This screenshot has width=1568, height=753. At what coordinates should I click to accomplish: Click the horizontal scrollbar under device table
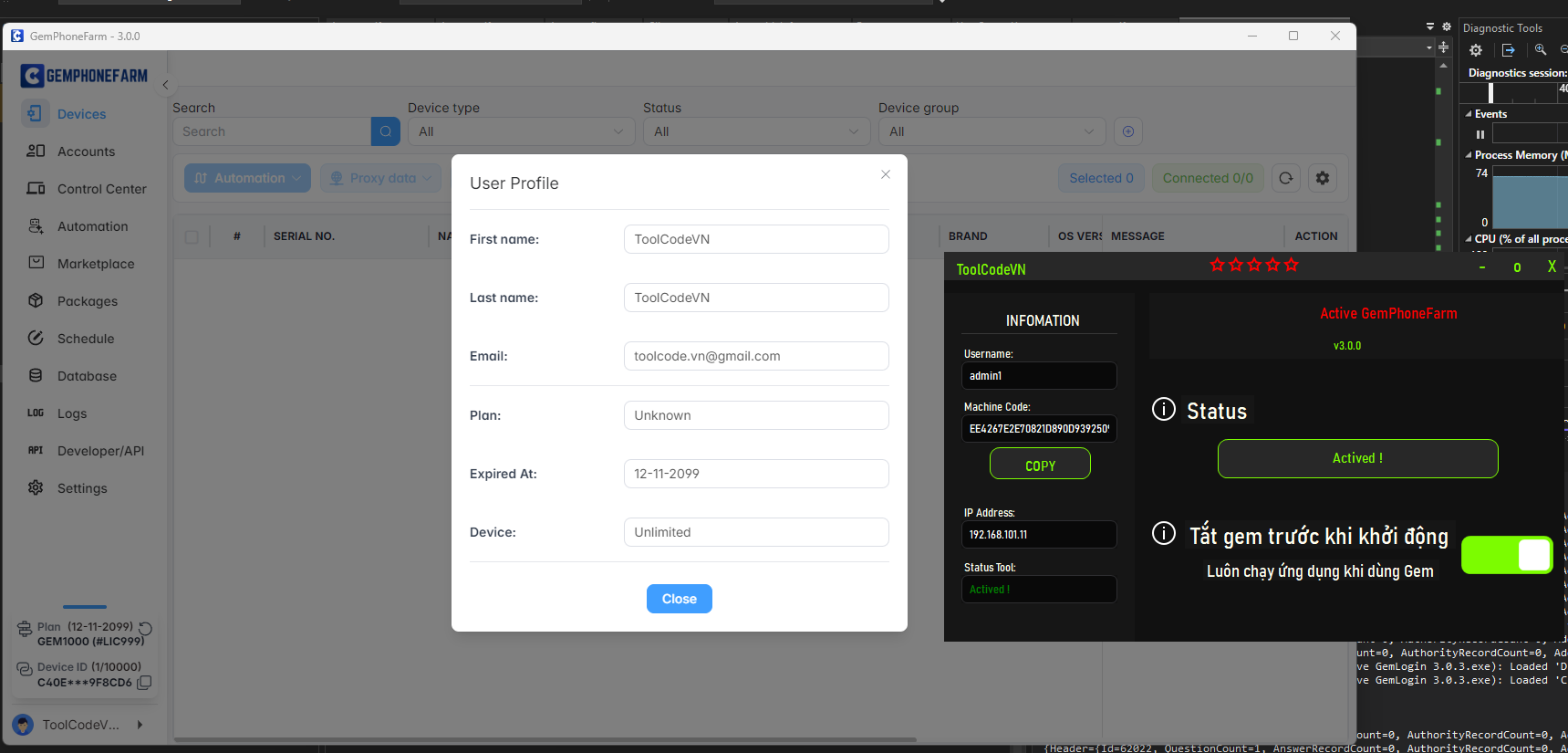click(545, 739)
